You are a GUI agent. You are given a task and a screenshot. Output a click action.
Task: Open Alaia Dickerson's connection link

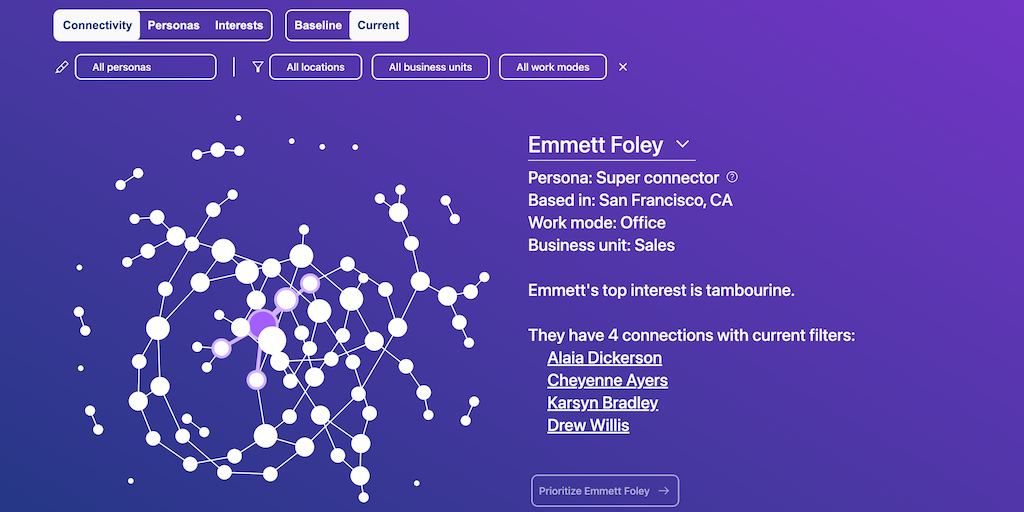click(x=604, y=358)
